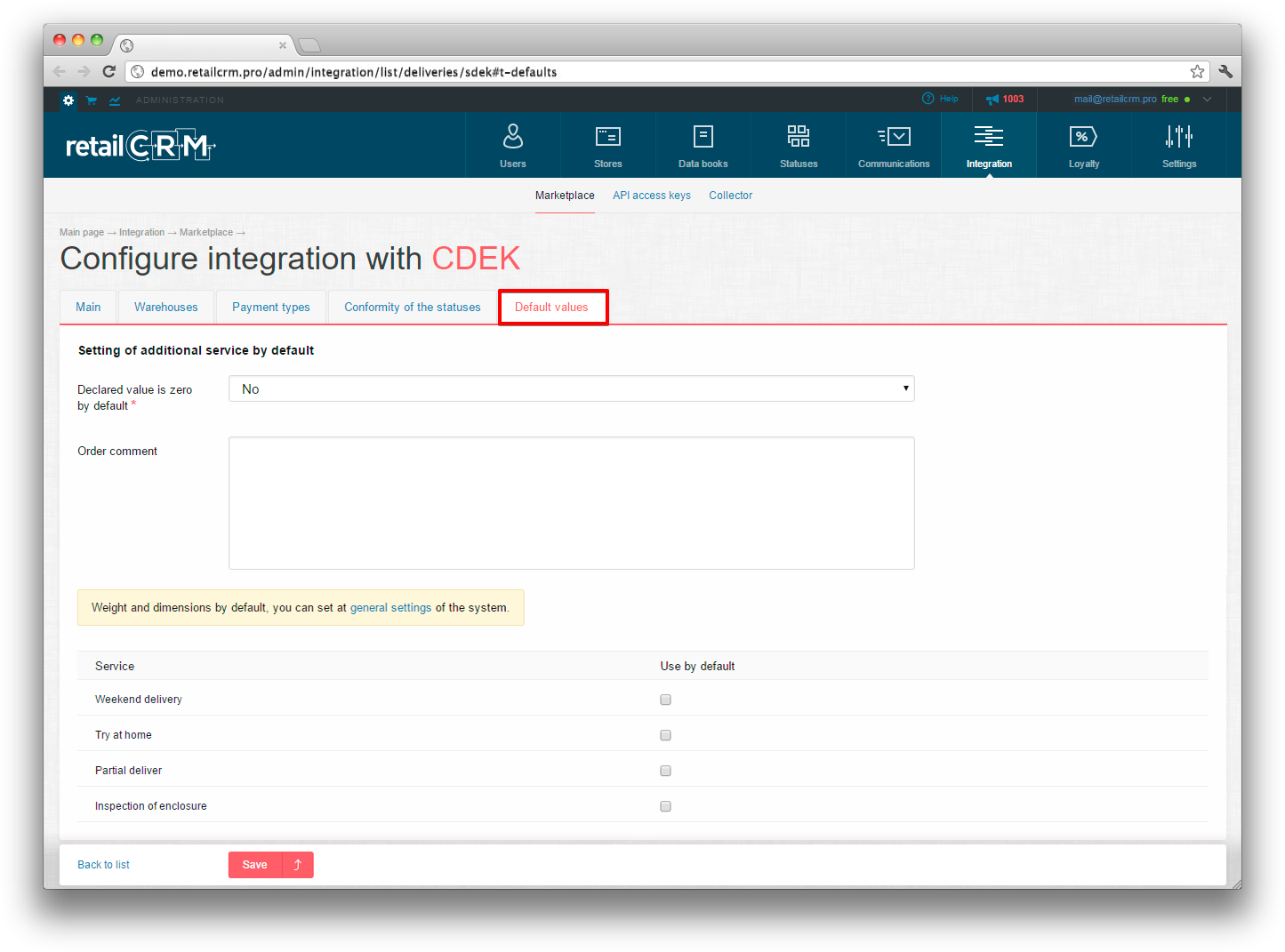Bookmark the page with the star icon

[1197, 72]
